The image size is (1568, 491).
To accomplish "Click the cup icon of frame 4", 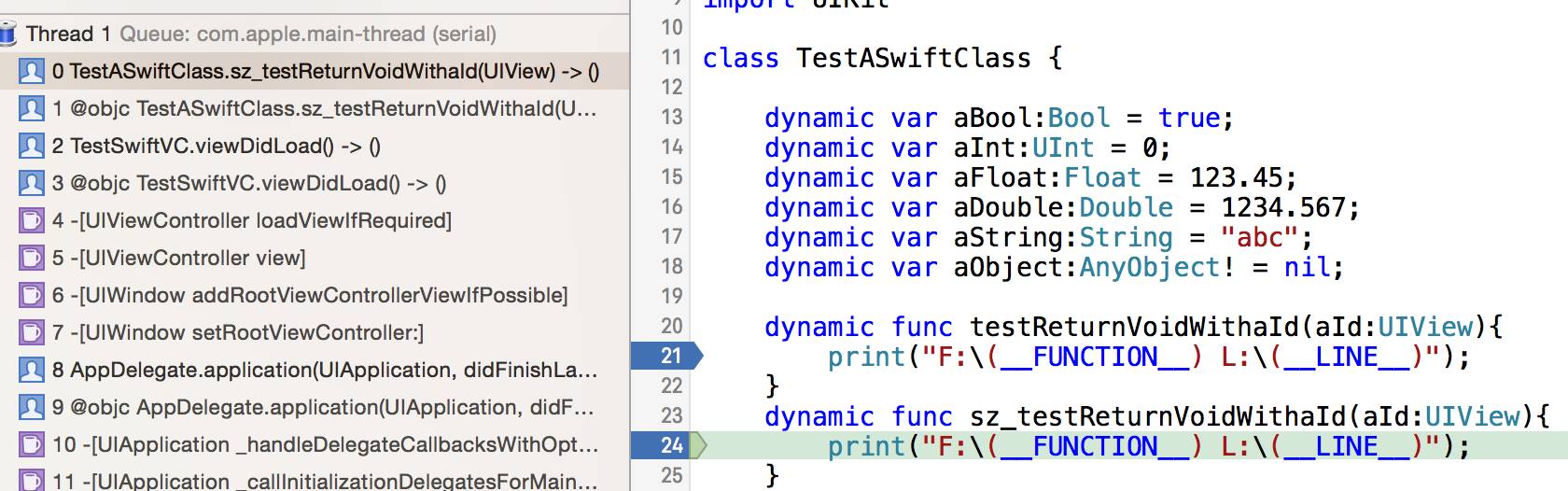I will pyautogui.click(x=32, y=220).
